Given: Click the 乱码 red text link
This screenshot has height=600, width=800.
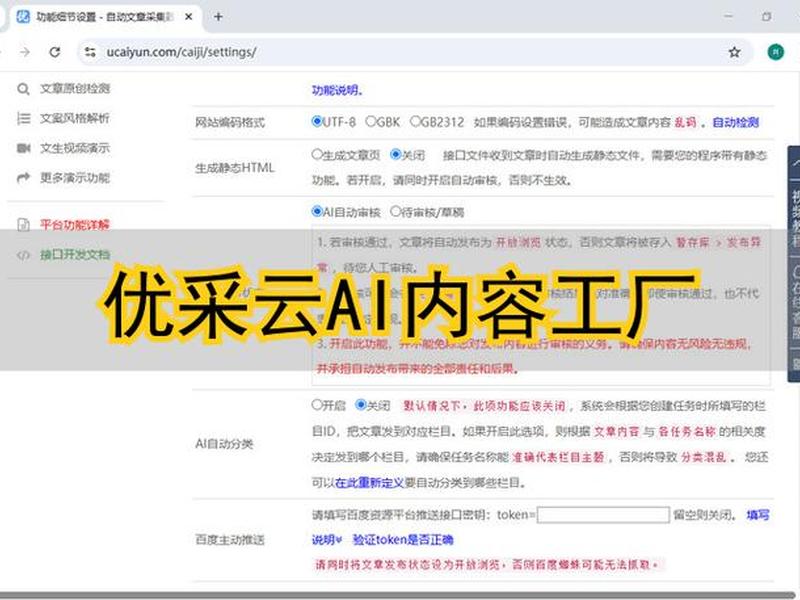Looking at the screenshot, I should tap(685, 122).
